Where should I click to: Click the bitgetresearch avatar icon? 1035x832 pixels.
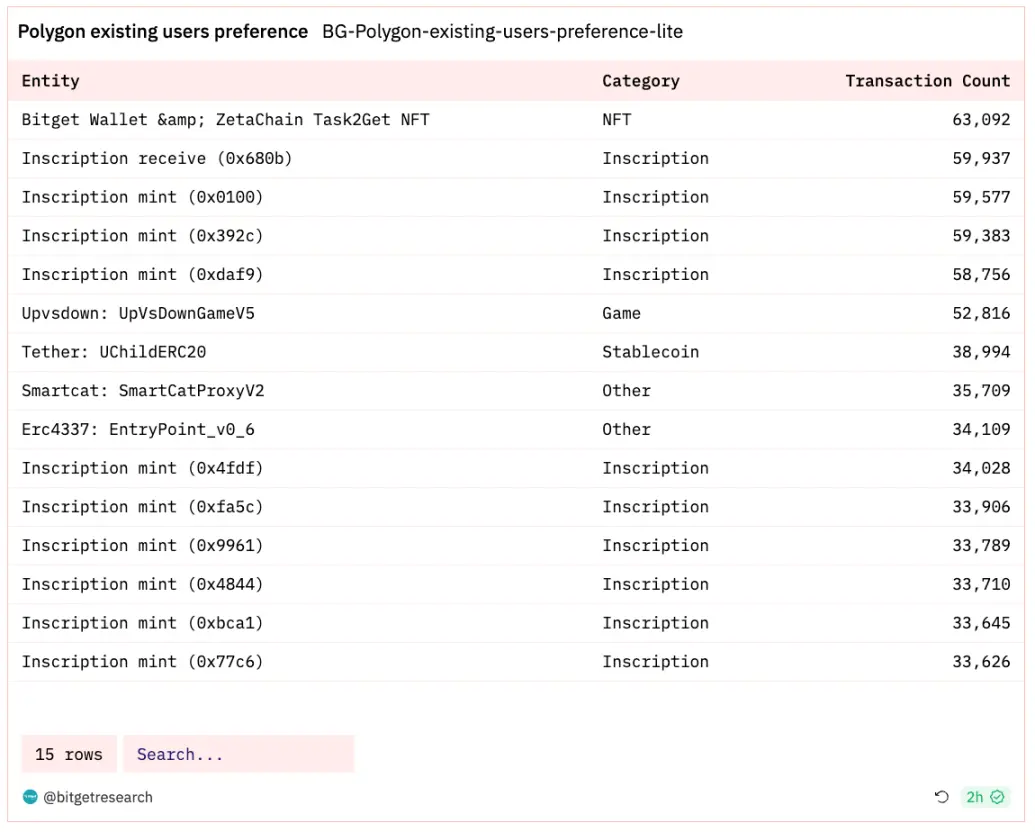click(30, 797)
